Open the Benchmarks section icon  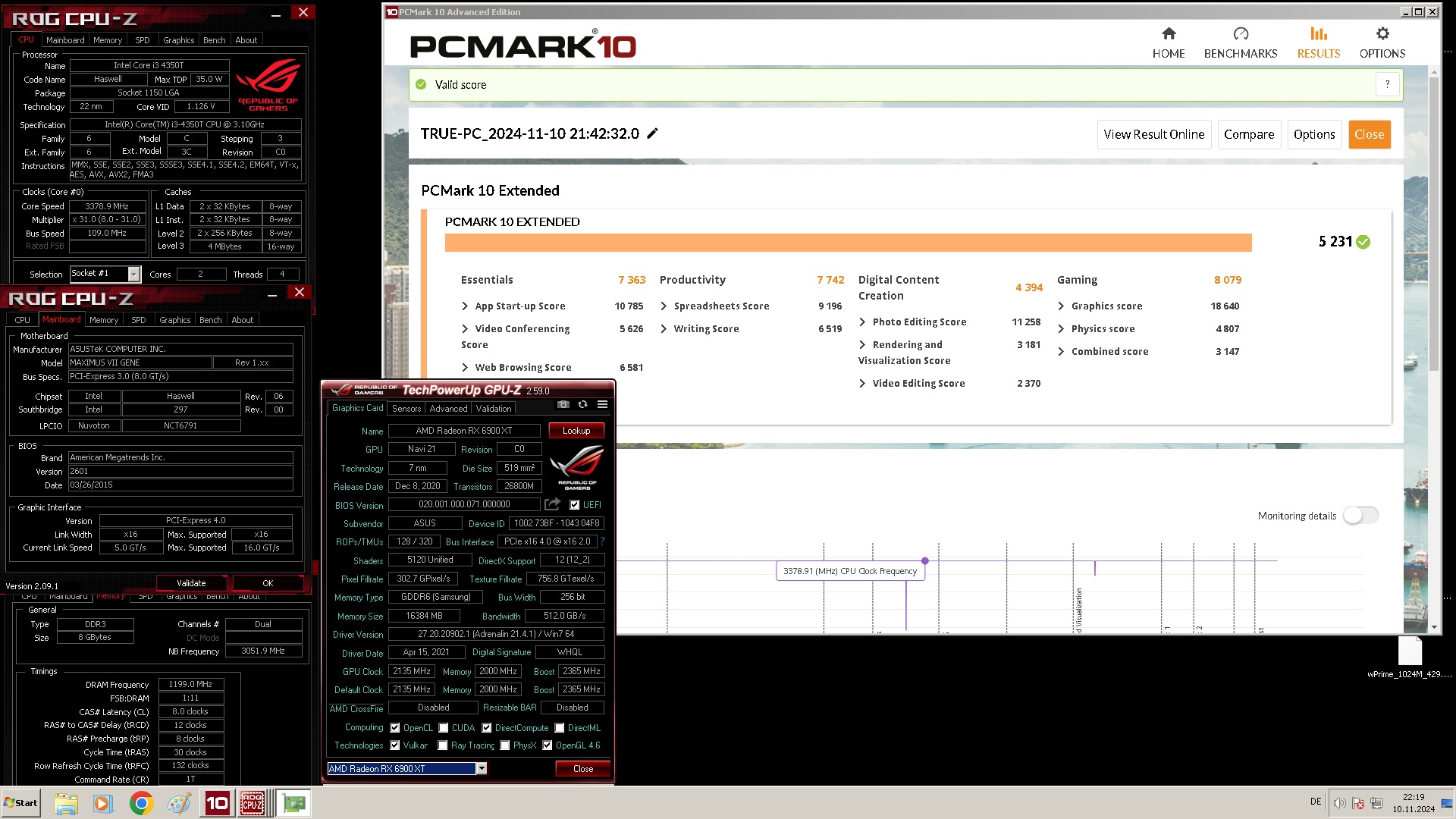coord(1241,33)
